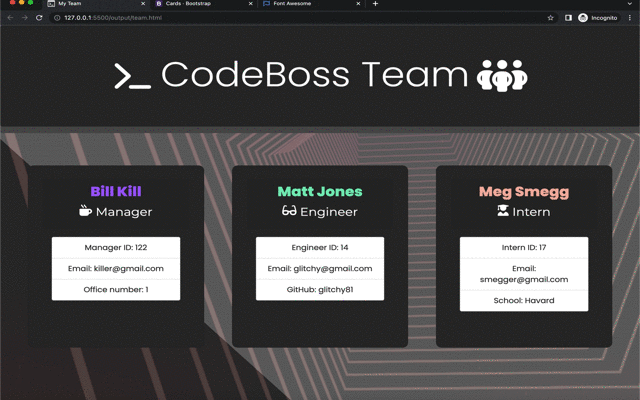Screen dimensions: 640x400
Task: Click the Engineer ID: 14 row
Action: [x=320, y=247]
